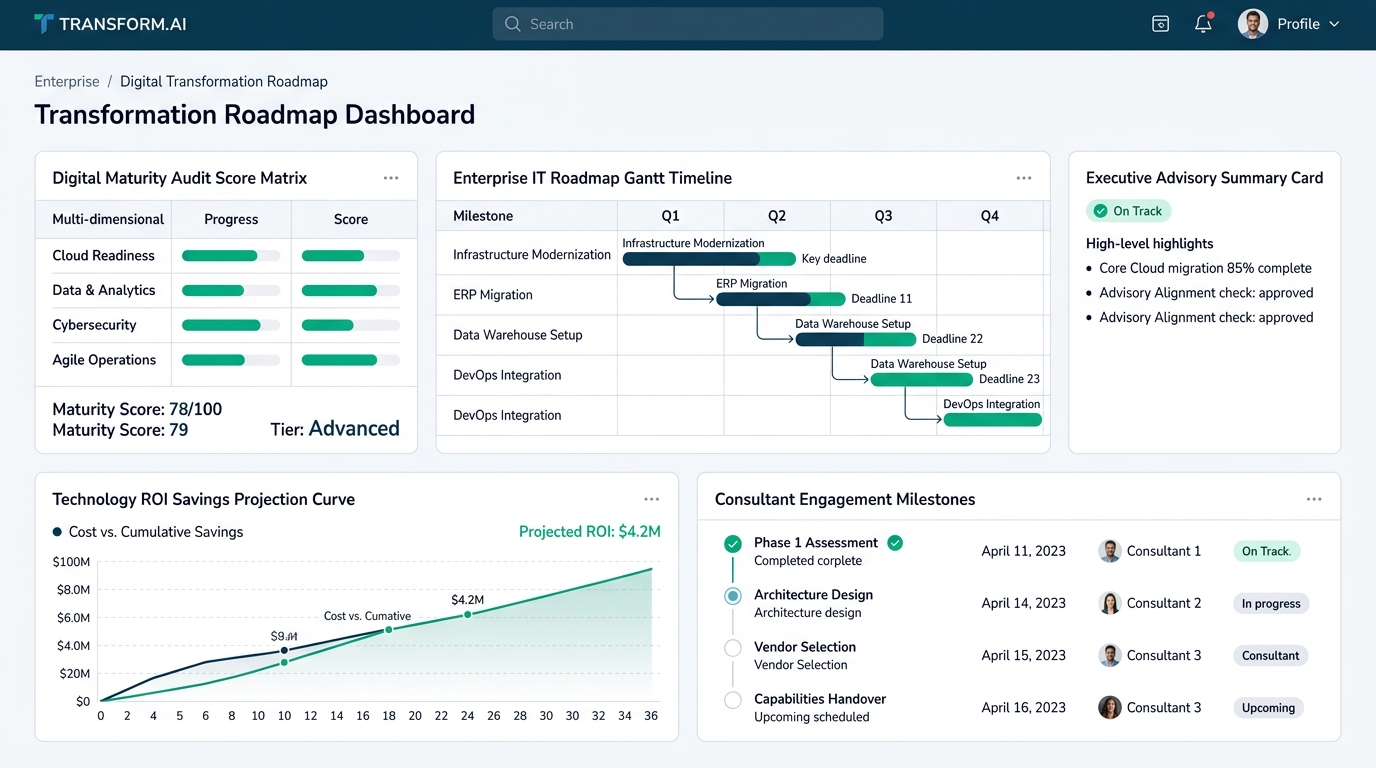Click the On Track status badge
This screenshot has width=1376, height=768.
tap(1128, 211)
